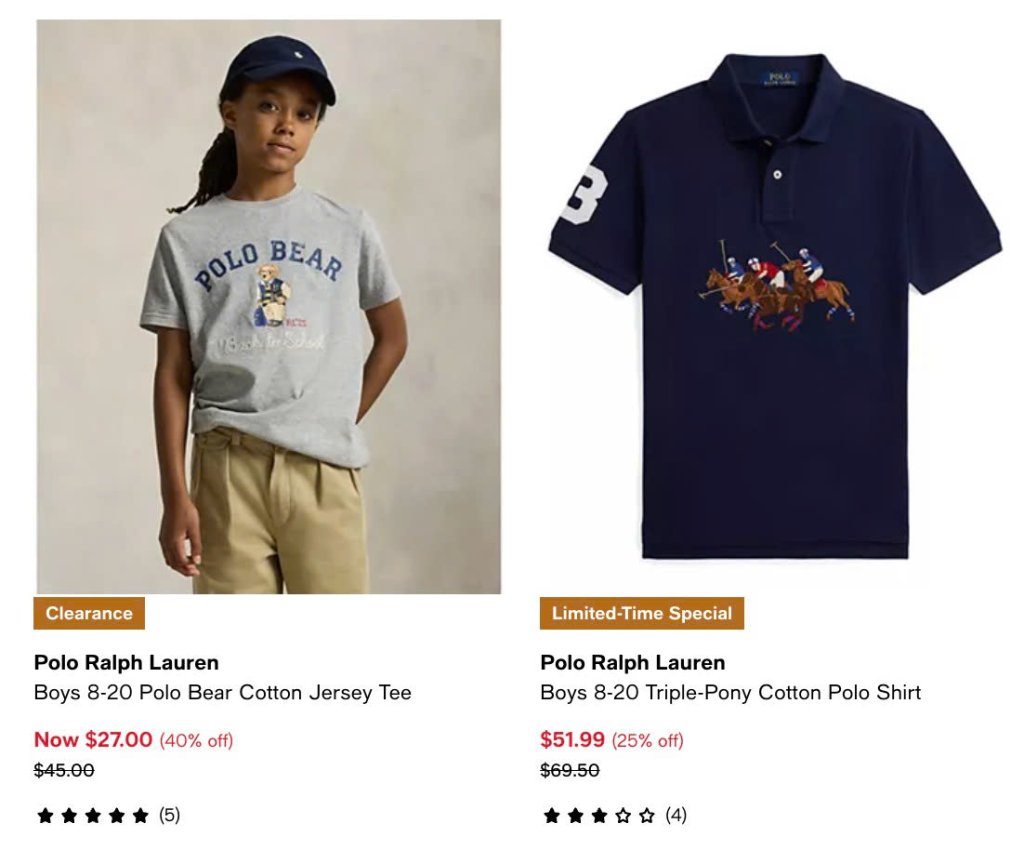Image resolution: width=1024 pixels, height=850 pixels.
Task: Click the crossed-out $45.00 original price
Action: [64, 770]
